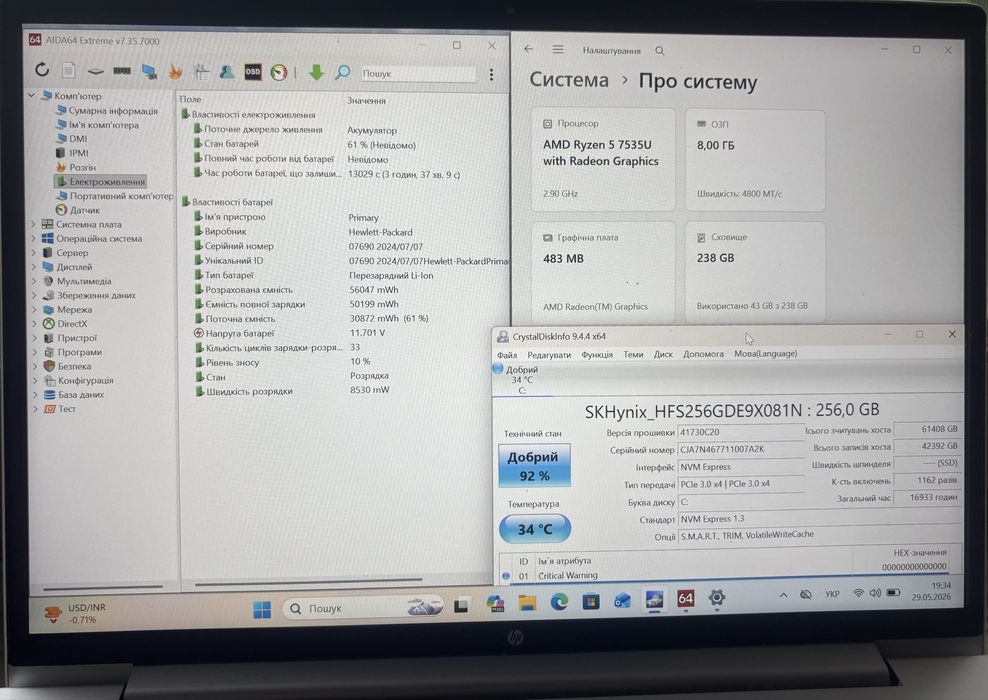Screen dimensions: 988x700
Task: Click the green download arrow icon in AIDA64
Action: pos(316,72)
